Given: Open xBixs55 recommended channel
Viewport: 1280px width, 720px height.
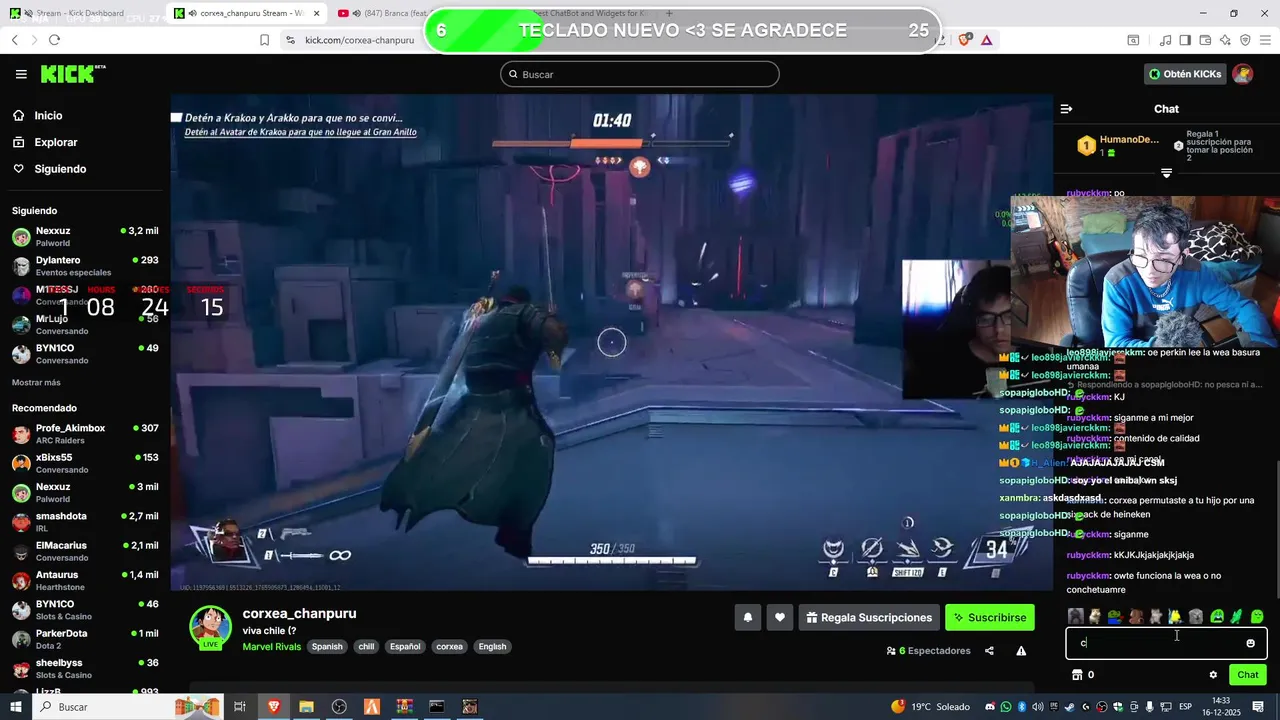Looking at the screenshot, I should pyautogui.click(x=85, y=463).
